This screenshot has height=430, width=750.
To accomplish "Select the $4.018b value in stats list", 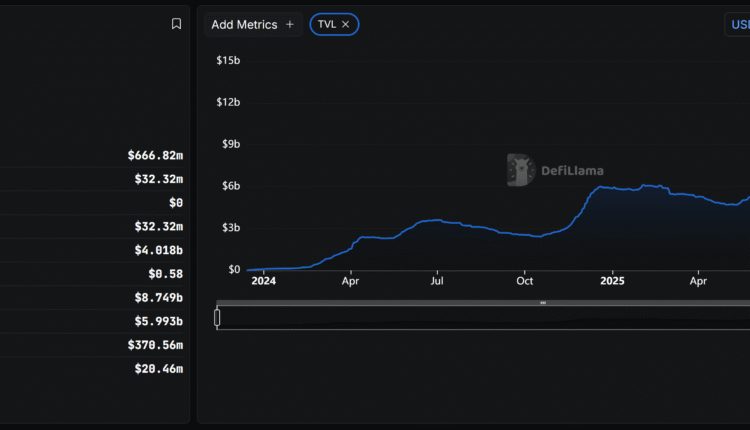I will tap(159, 250).
